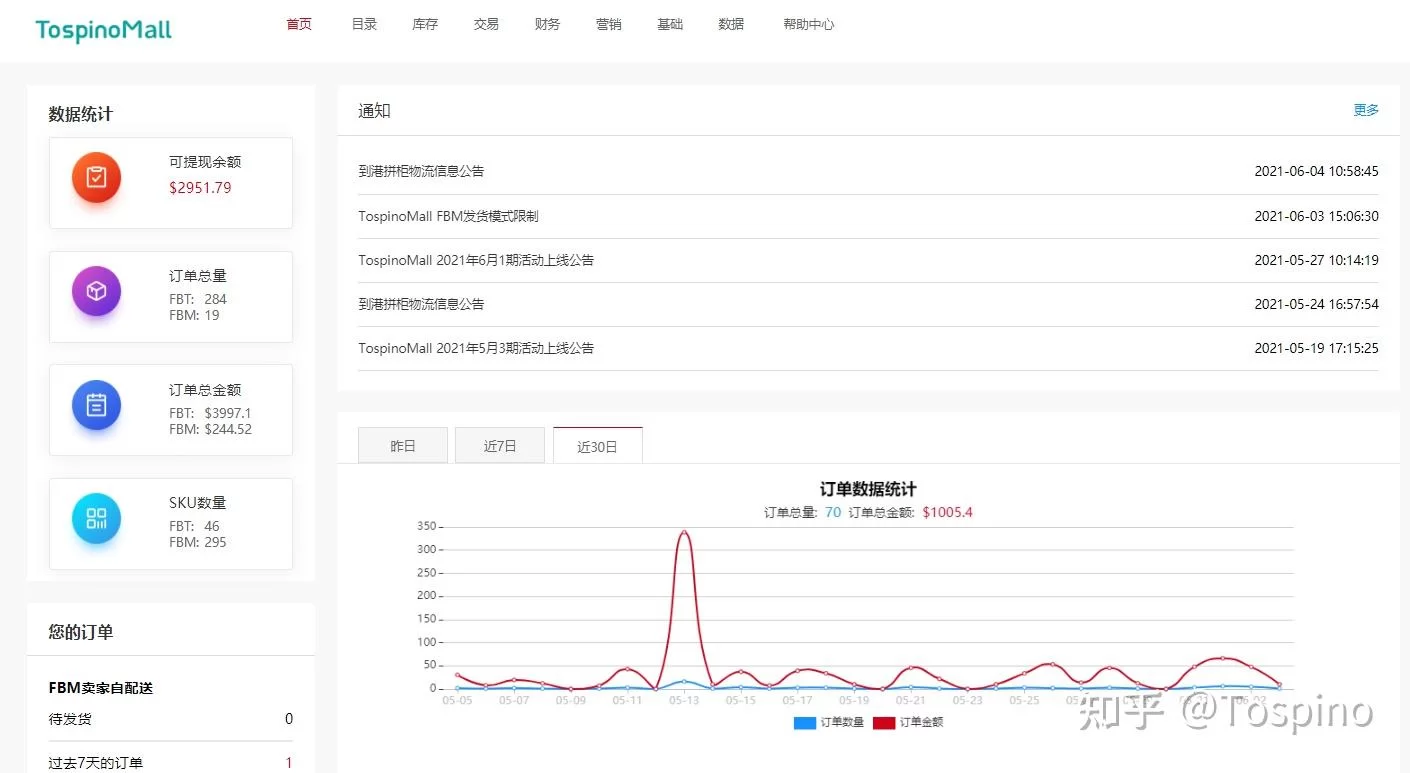Open the 2021年6月1期活动上线公告 notice
The height and width of the screenshot is (773, 1410).
pos(476,260)
